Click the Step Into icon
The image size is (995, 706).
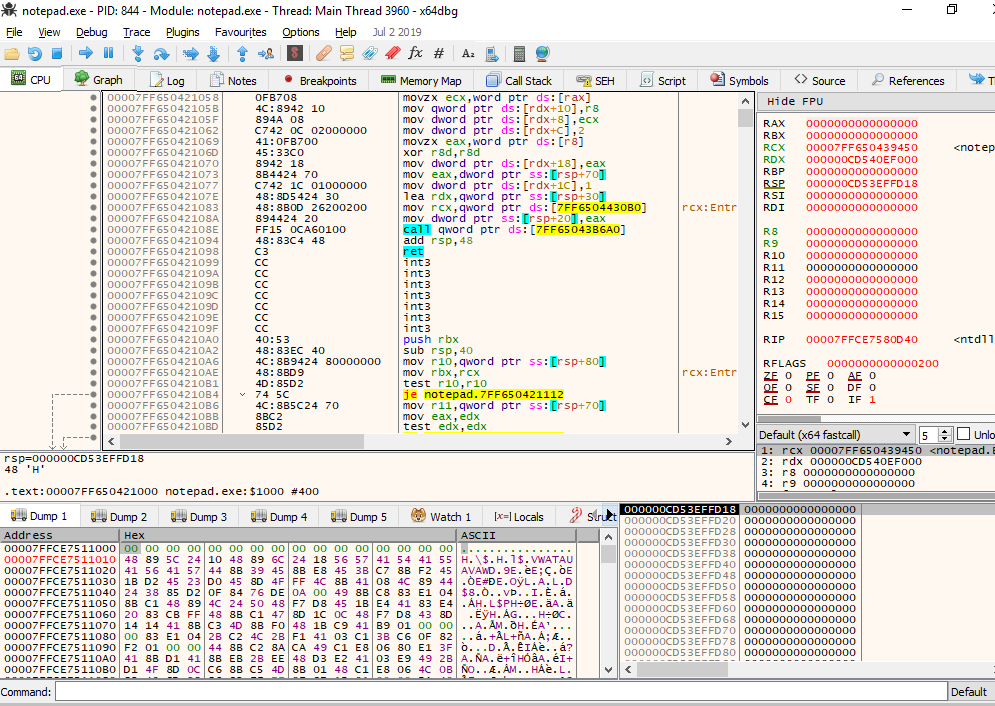tap(138, 53)
